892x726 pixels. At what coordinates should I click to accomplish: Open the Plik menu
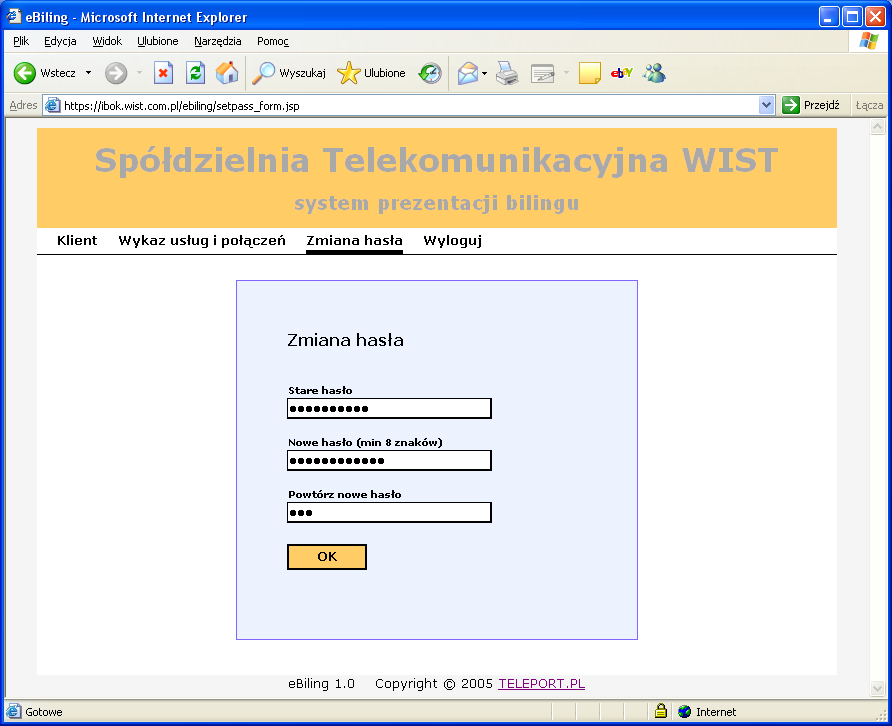[21, 41]
